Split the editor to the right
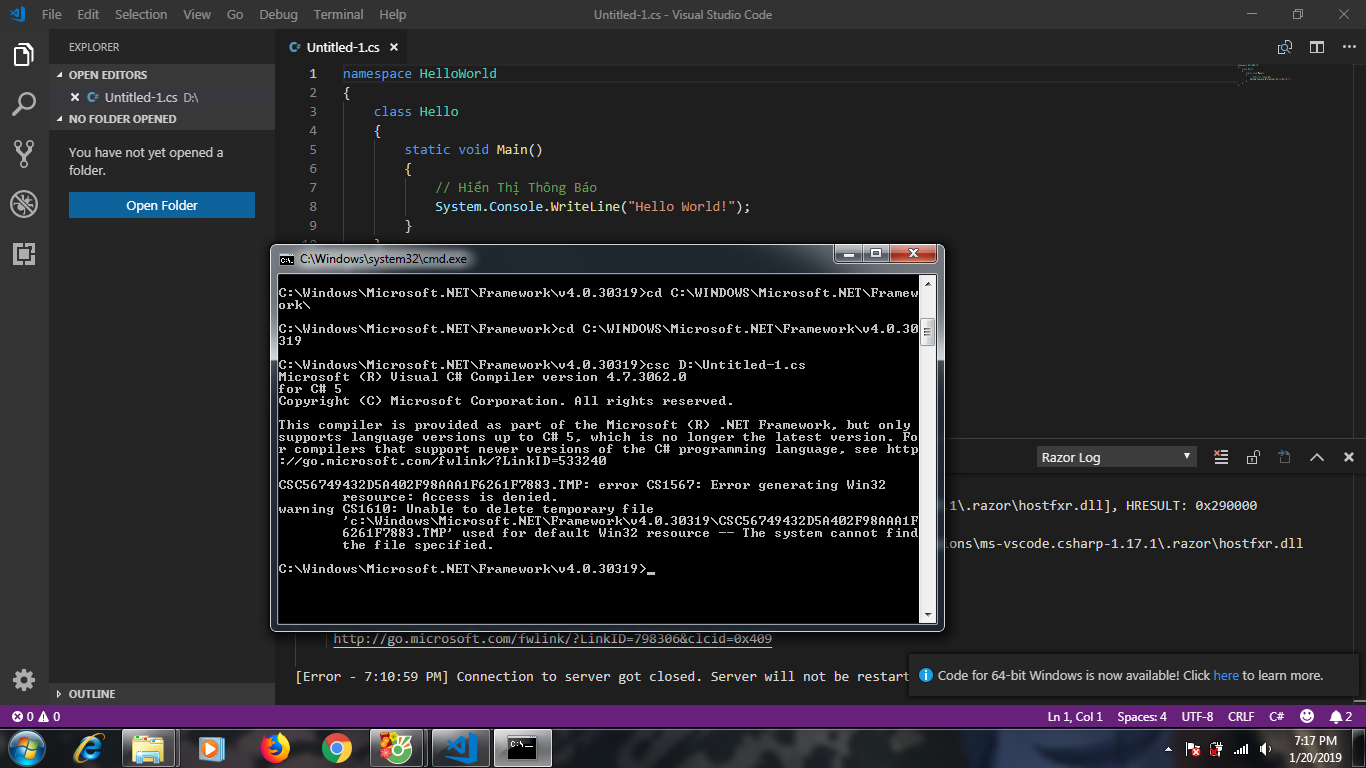This screenshot has height=768, width=1366. [1317, 47]
